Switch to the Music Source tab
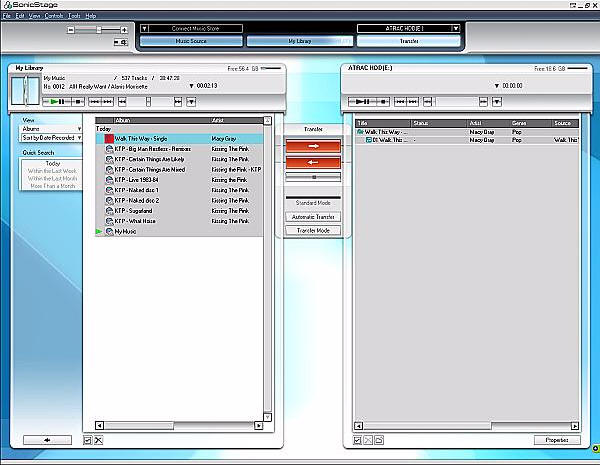Screen dimensions: 600x465 pyautogui.click(x=193, y=42)
